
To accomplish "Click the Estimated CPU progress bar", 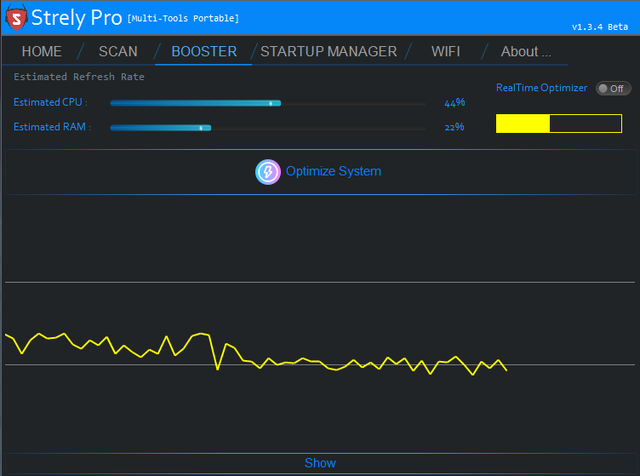I will point(268,103).
